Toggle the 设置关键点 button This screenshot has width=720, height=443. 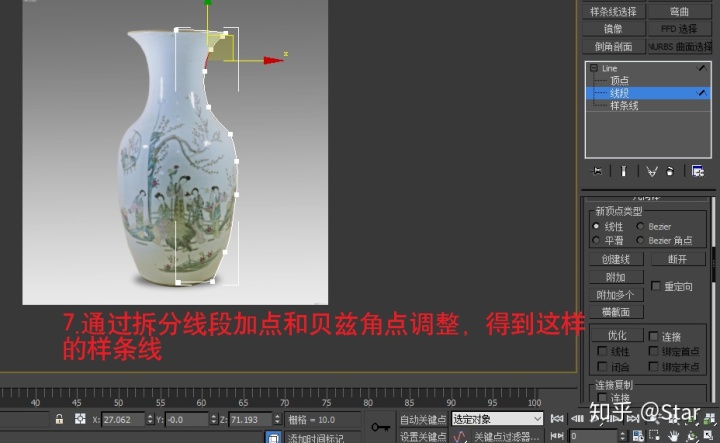coord(423,436)
